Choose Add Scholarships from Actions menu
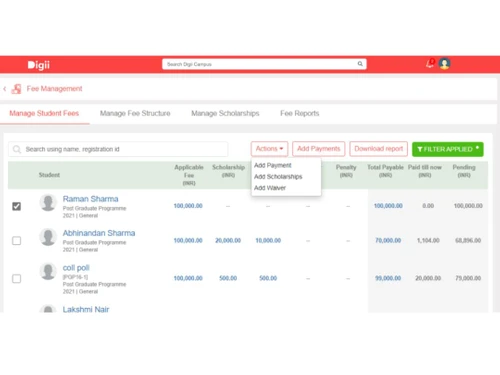This screenshot has width=500, height=375. (278, 177)
